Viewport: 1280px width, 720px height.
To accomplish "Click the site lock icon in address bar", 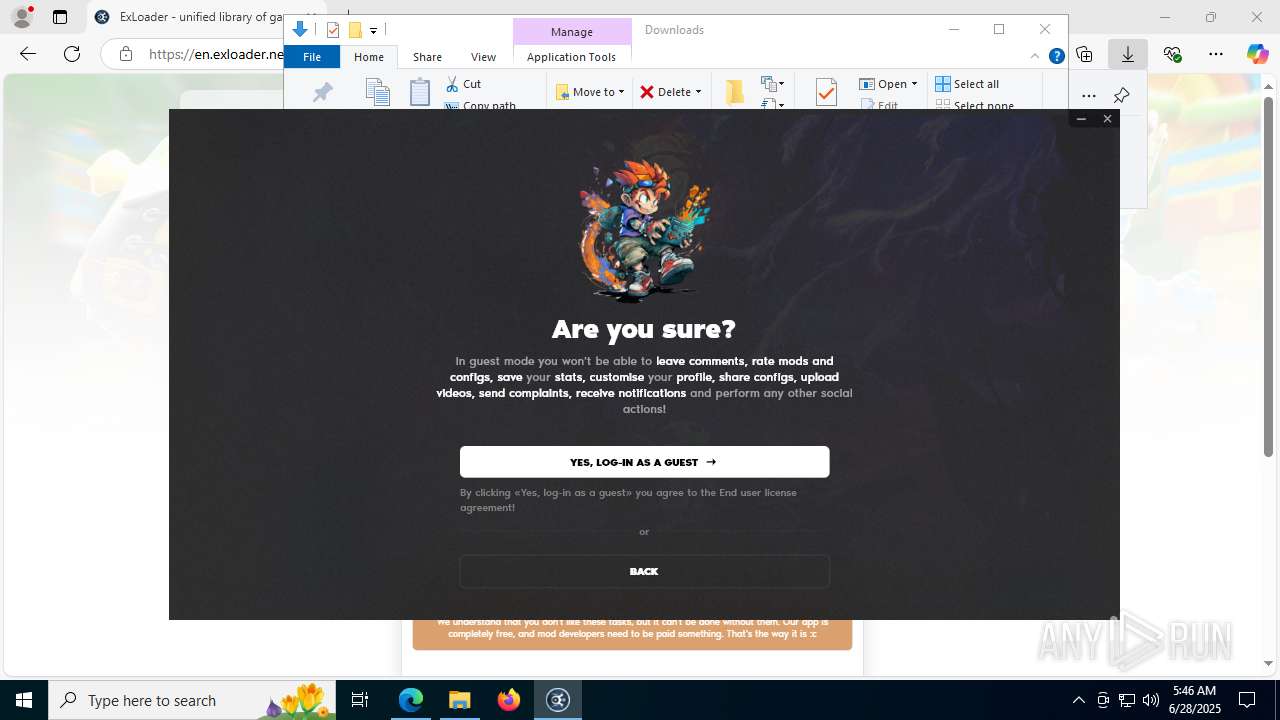I will click(x=126, y=54).
